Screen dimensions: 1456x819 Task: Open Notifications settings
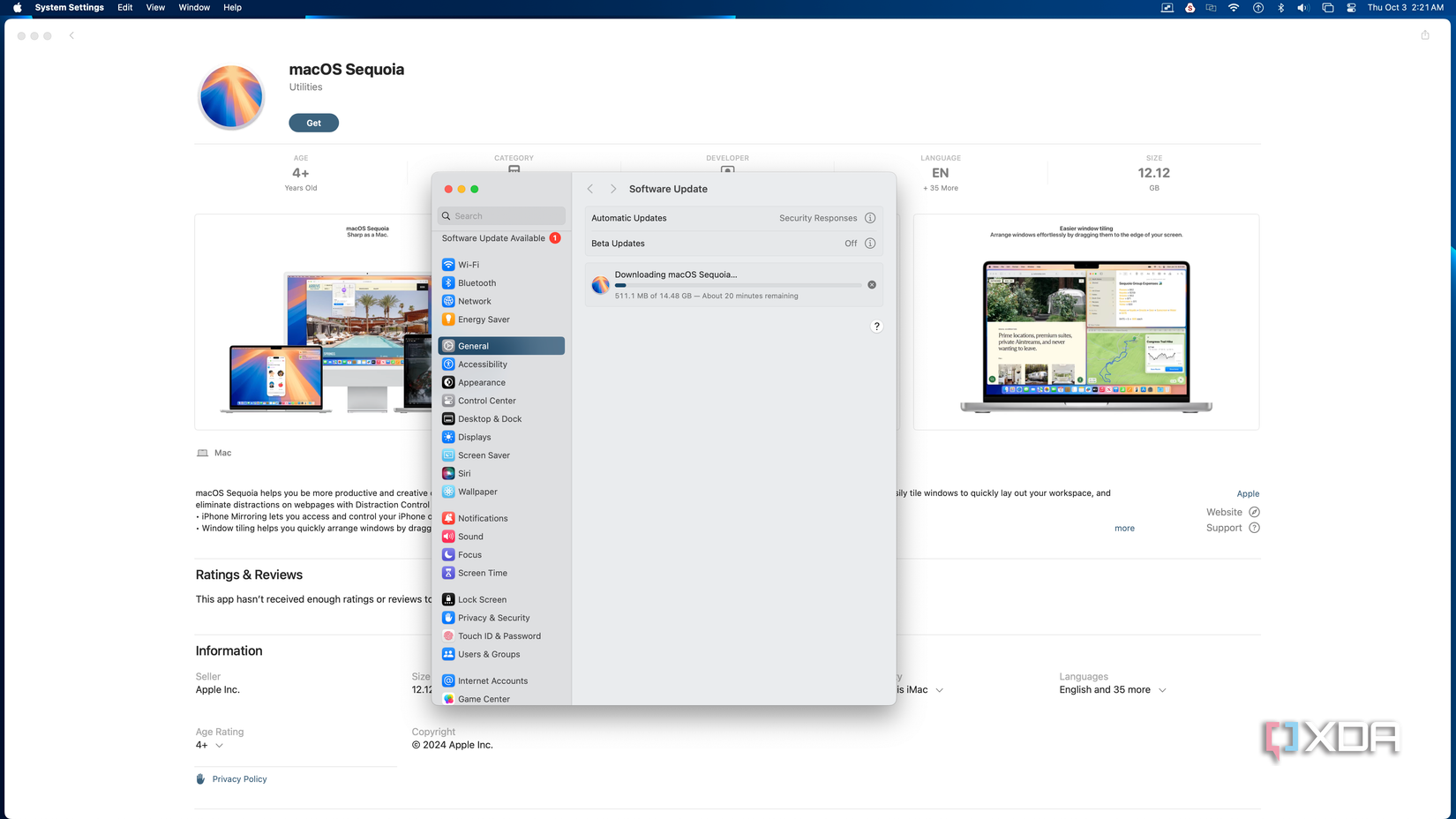[x=501, y=518]
